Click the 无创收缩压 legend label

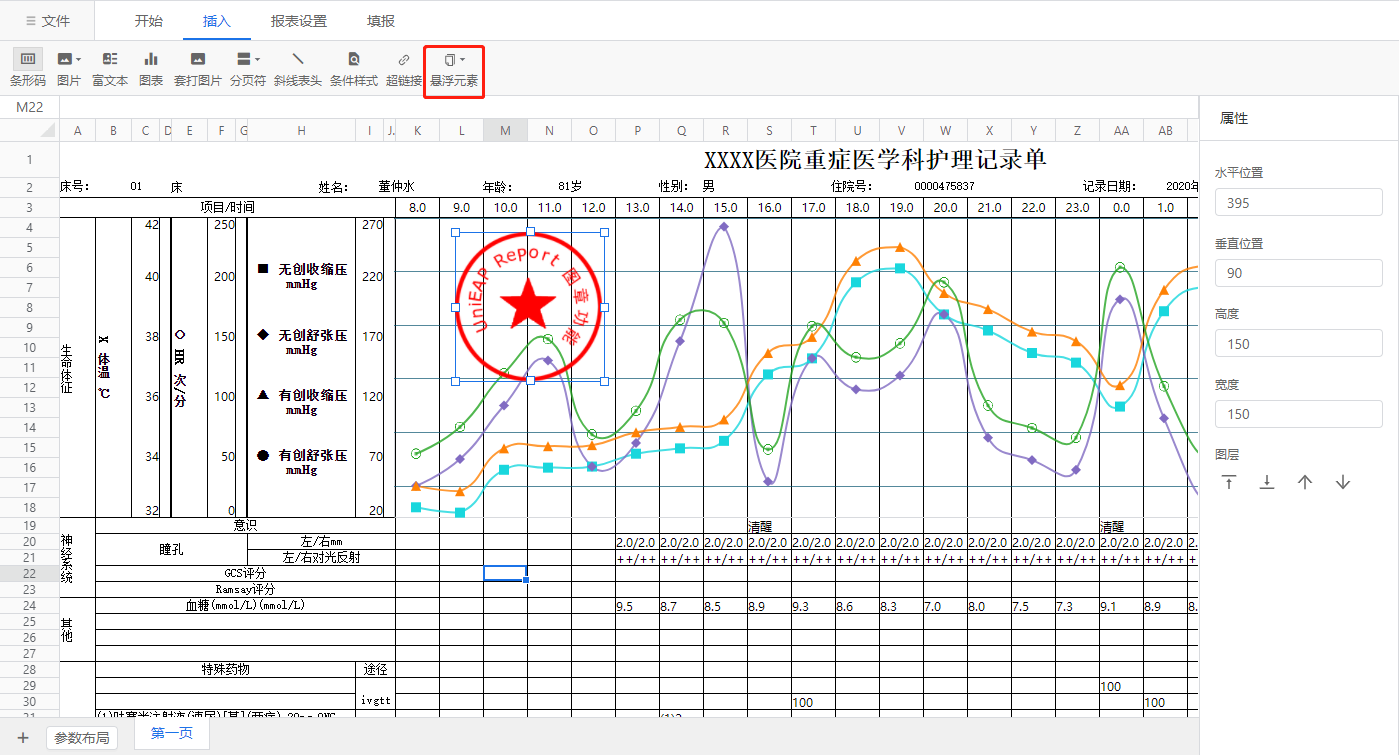click(313, 269)
